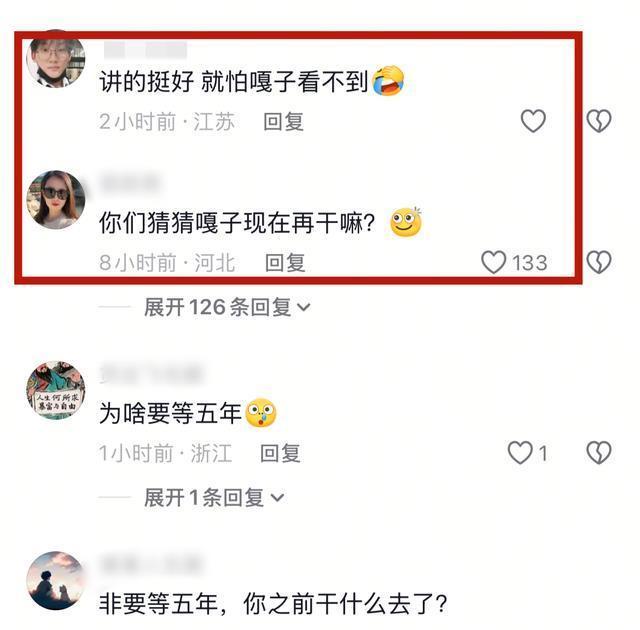Viewport: 640px width, 630px height.
Task: Reply to the 2小时前 江苏 comment
Action: pyautogui.click(x=284, y=122)
